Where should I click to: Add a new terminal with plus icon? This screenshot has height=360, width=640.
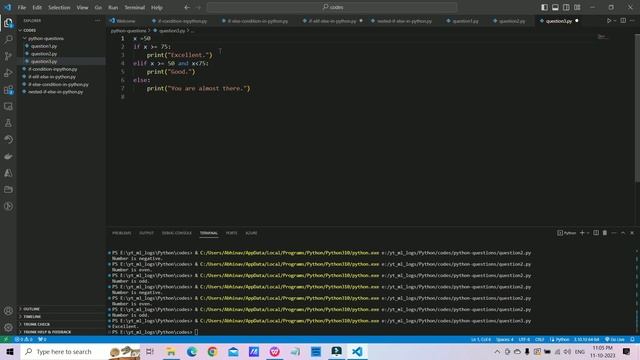coord(582,233)
